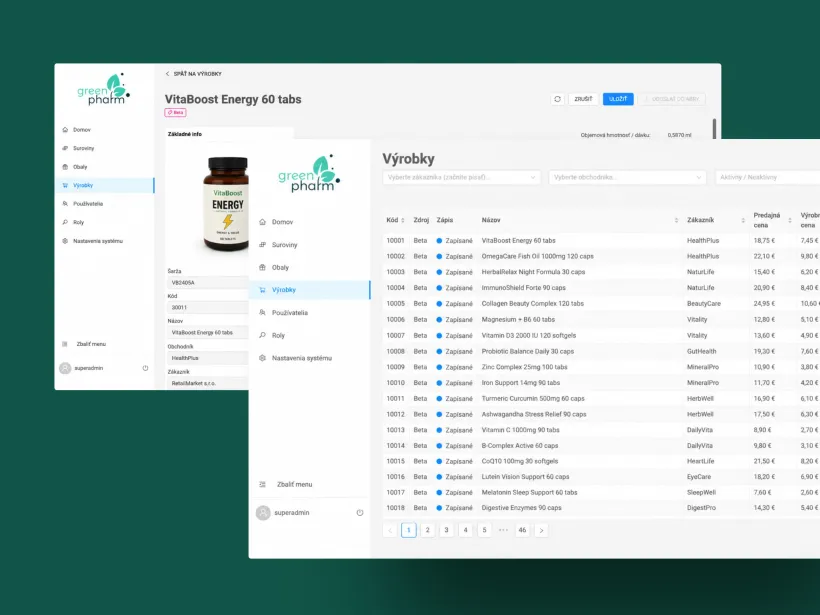
Task: Click the logout power icon beside superadmin in front window
Action: click(360, 512)
